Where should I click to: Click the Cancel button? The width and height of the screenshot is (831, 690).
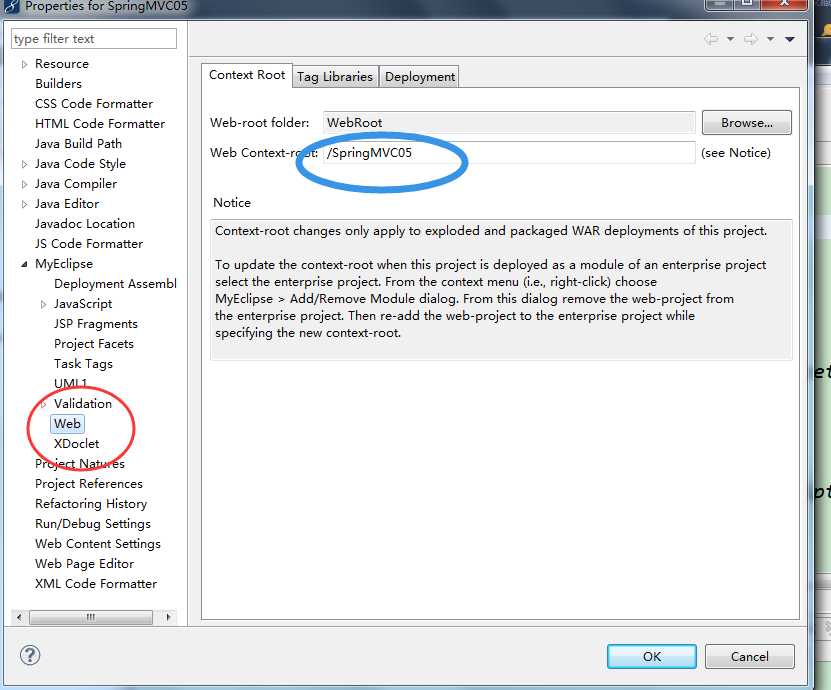tap(749, 657)
